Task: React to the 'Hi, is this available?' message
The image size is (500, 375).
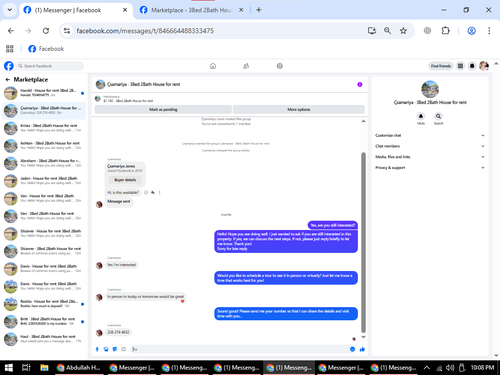Action: click(146, 192)
